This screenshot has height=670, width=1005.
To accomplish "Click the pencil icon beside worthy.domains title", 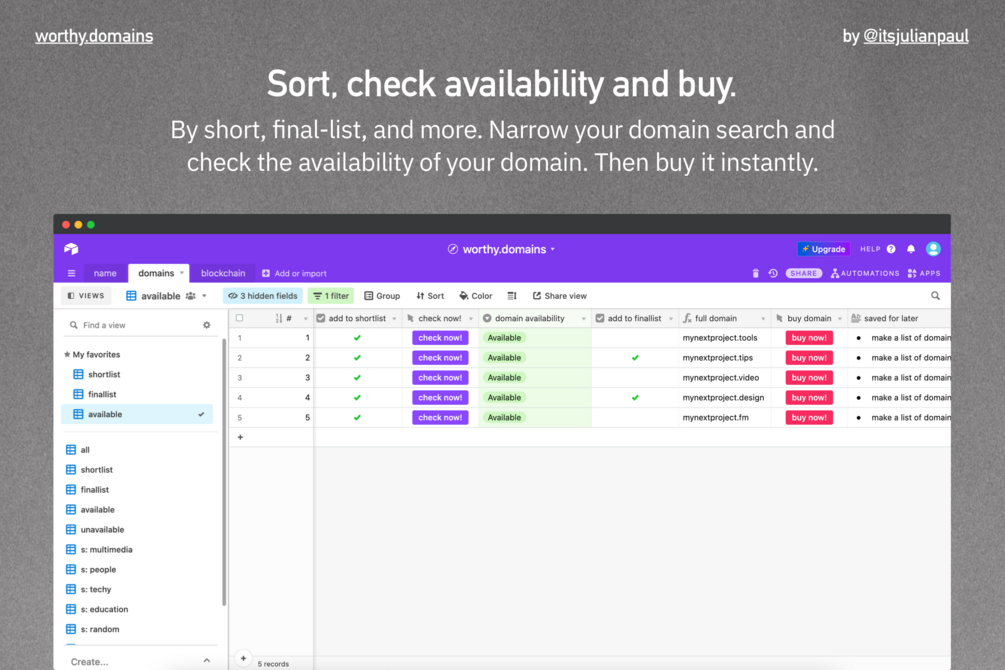I will [x=453, y=249].
